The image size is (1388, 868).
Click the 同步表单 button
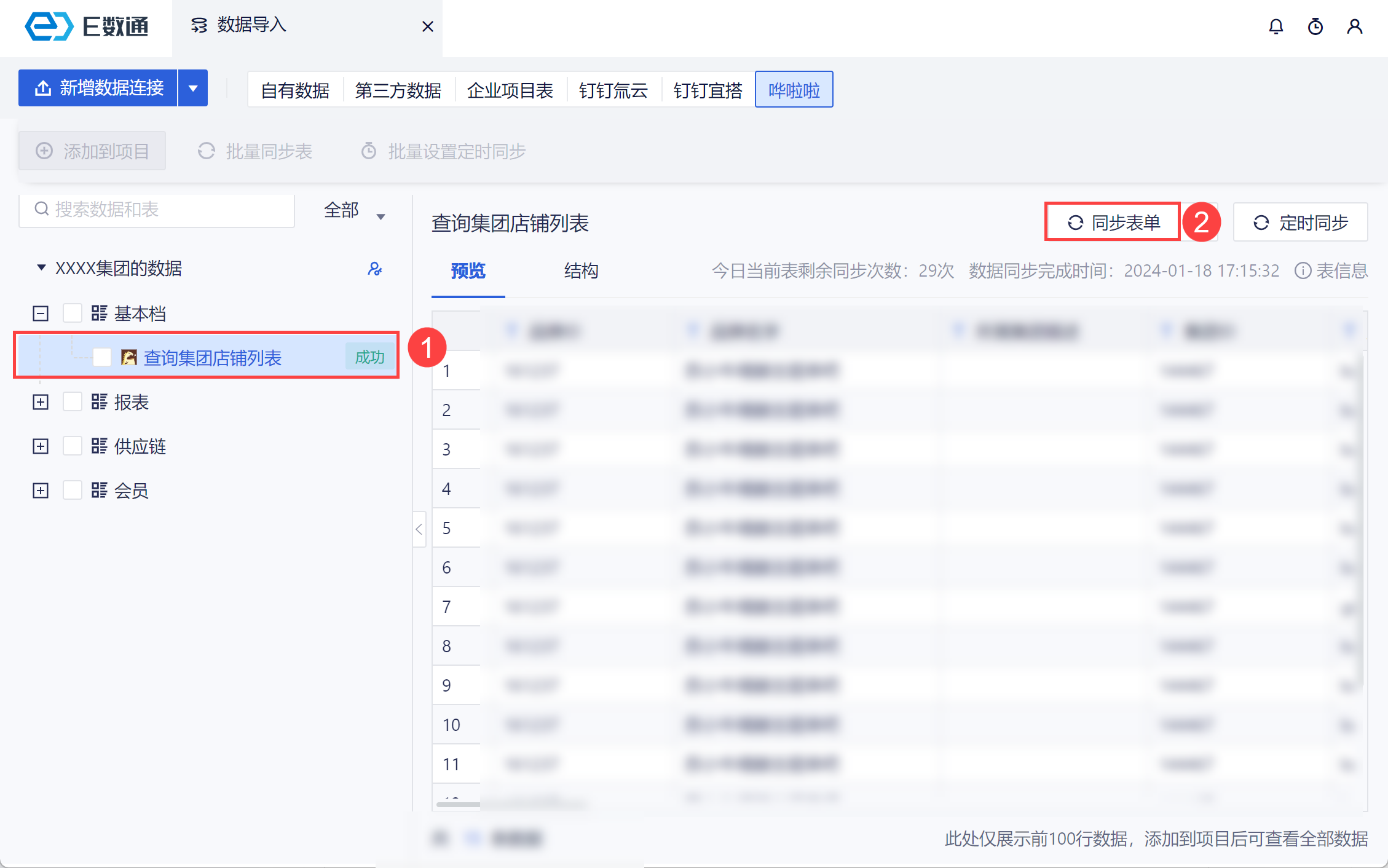(1113, 222)
